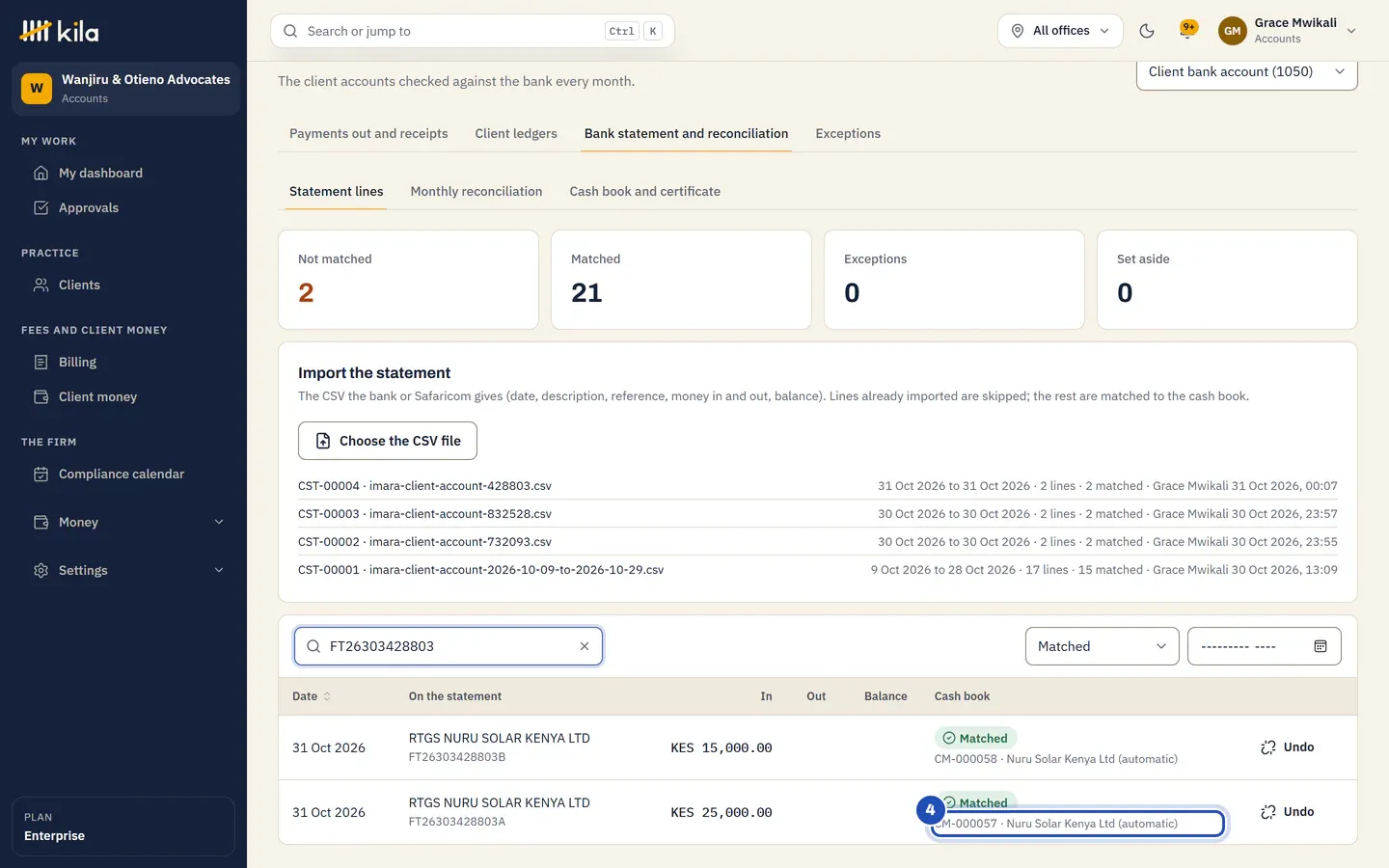The image size is (1389, 868).
Task: Switch to Payments out and receipts tab
Action: pyautogui.click(x=368, y=134)
